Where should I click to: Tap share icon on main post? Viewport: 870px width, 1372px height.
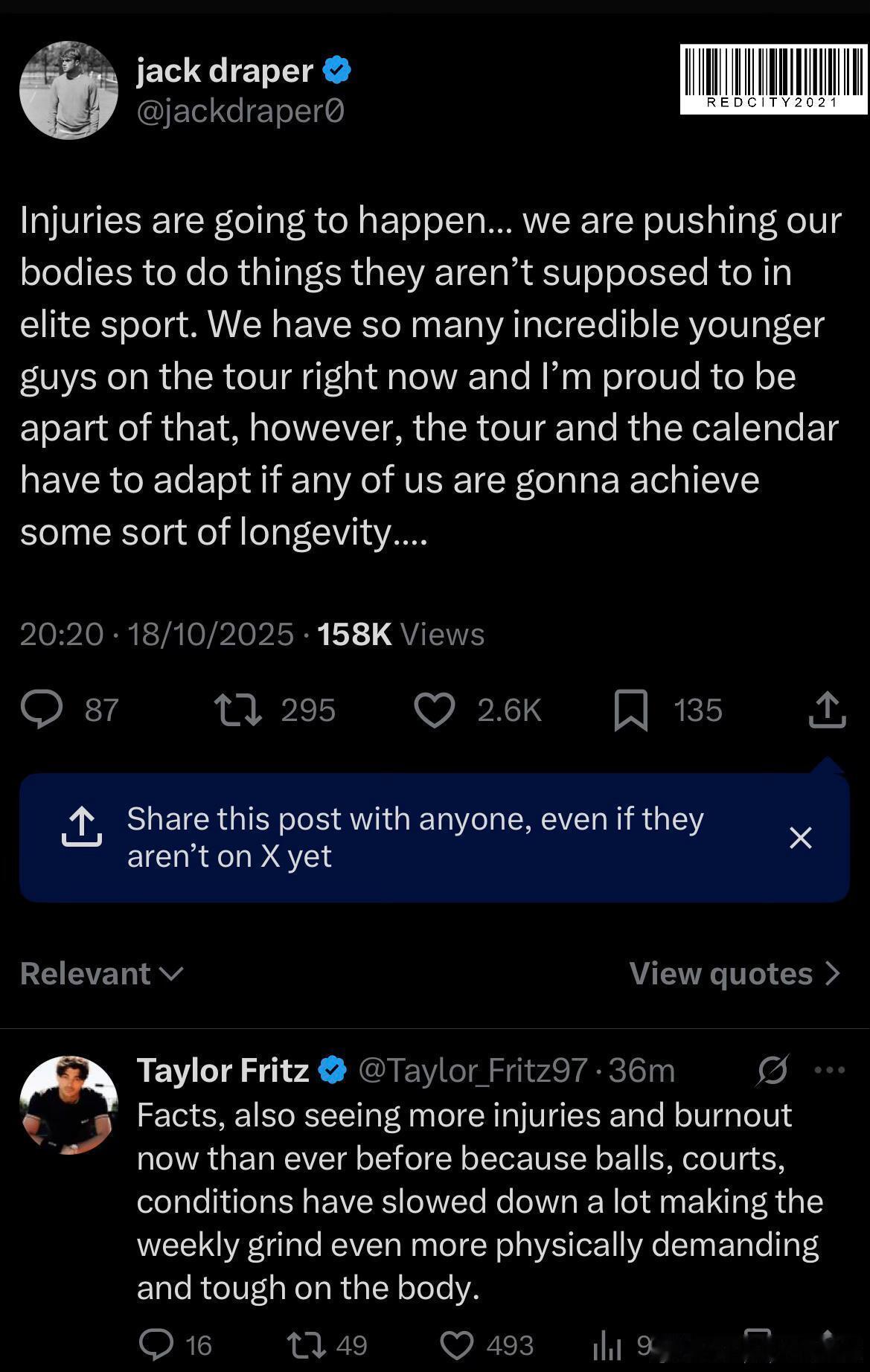[x=827, y=709]
